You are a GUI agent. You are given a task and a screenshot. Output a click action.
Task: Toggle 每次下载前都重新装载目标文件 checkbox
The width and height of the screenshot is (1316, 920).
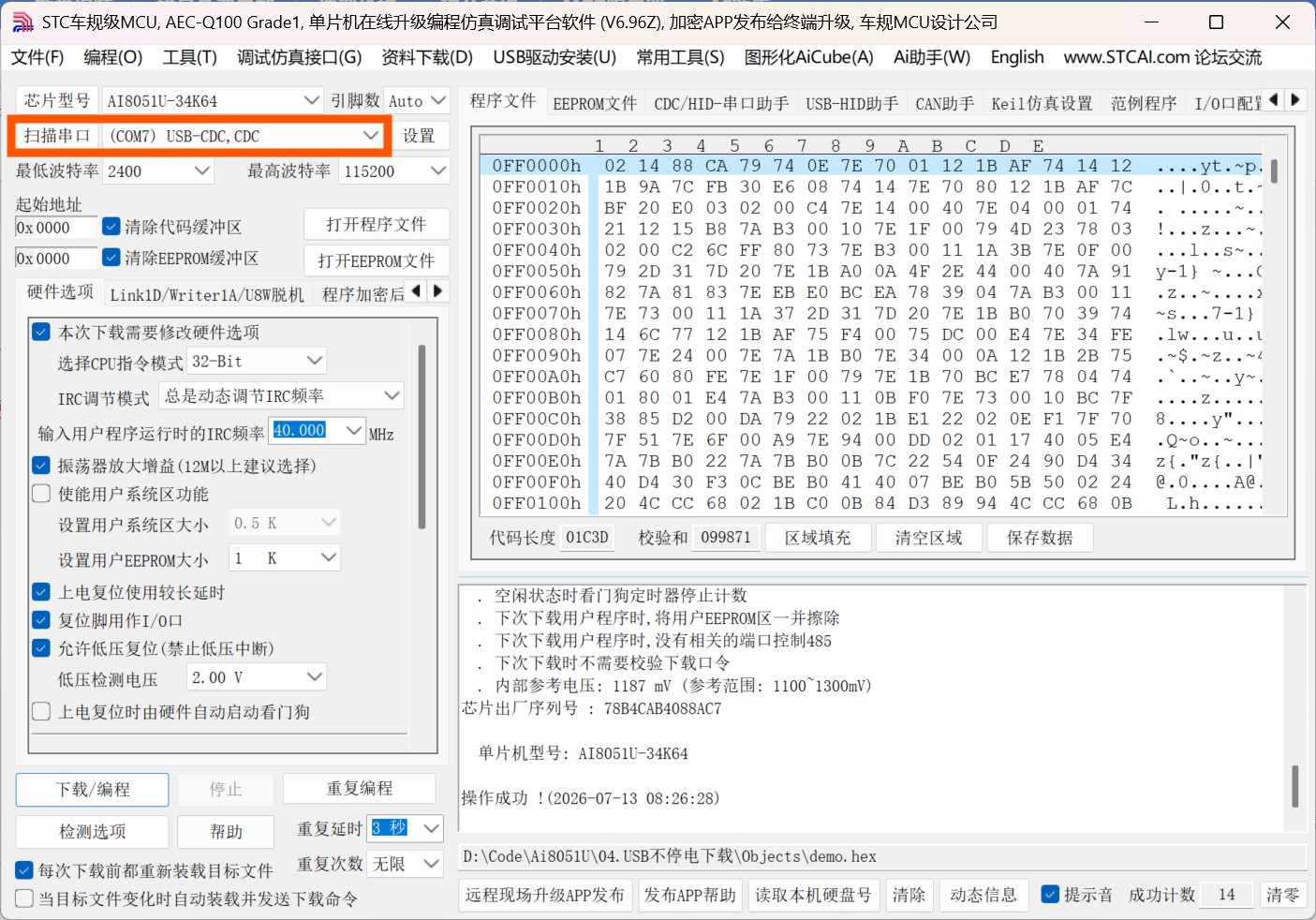24,870
